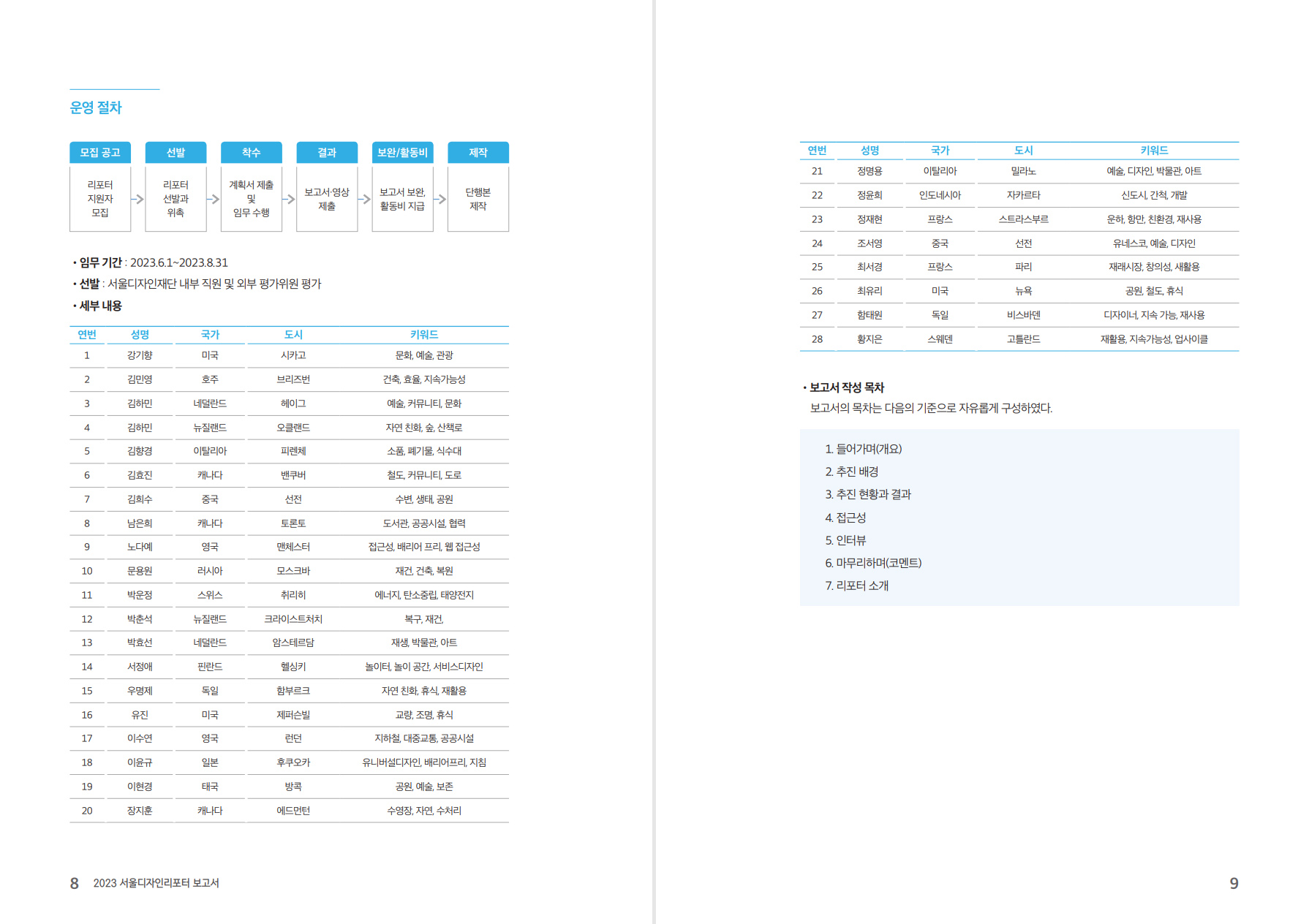The height and width of the screenshot is (924, 1309).
Task: Click keywords 유니버설디자인, 배리어프리, 지침 in row 18
Action: [x=424, y=762]
